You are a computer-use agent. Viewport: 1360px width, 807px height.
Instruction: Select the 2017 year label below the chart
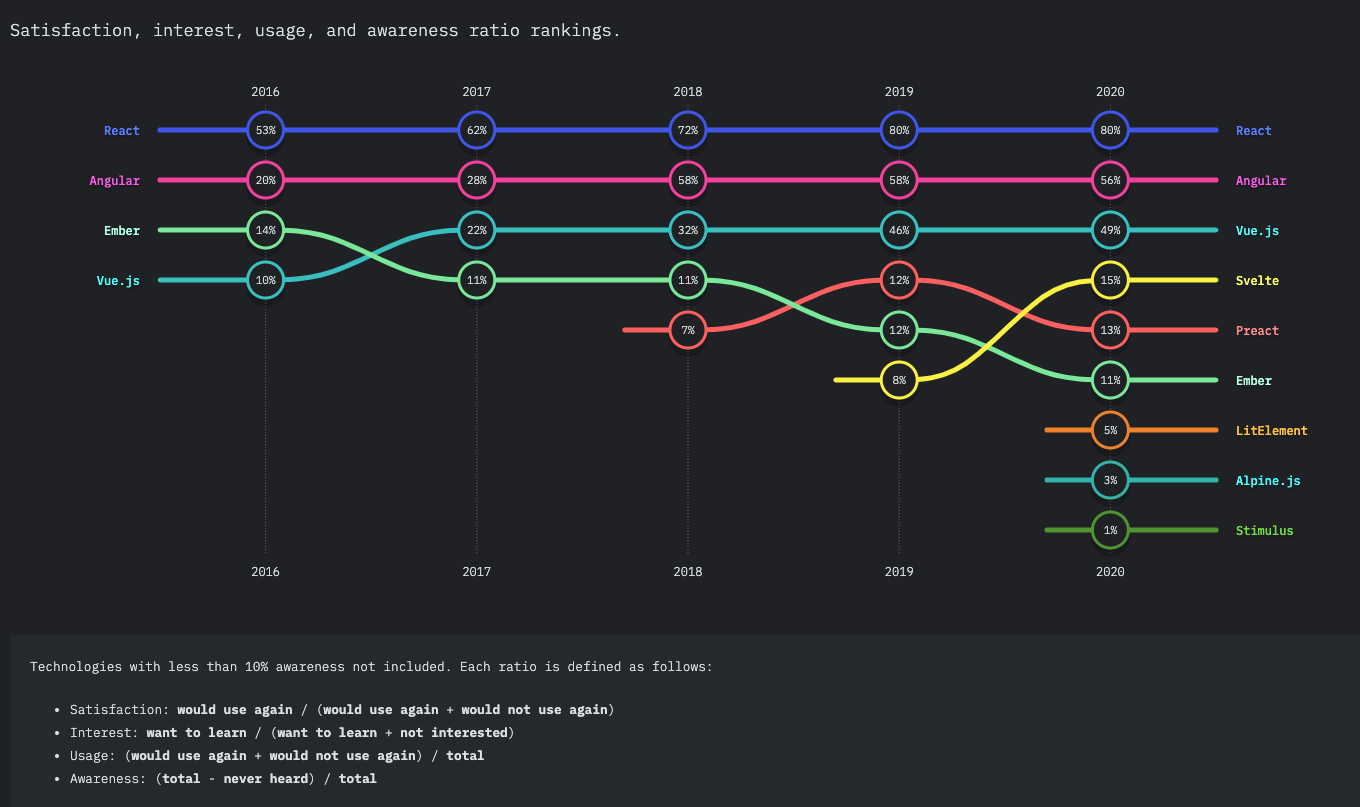(477, 572)
